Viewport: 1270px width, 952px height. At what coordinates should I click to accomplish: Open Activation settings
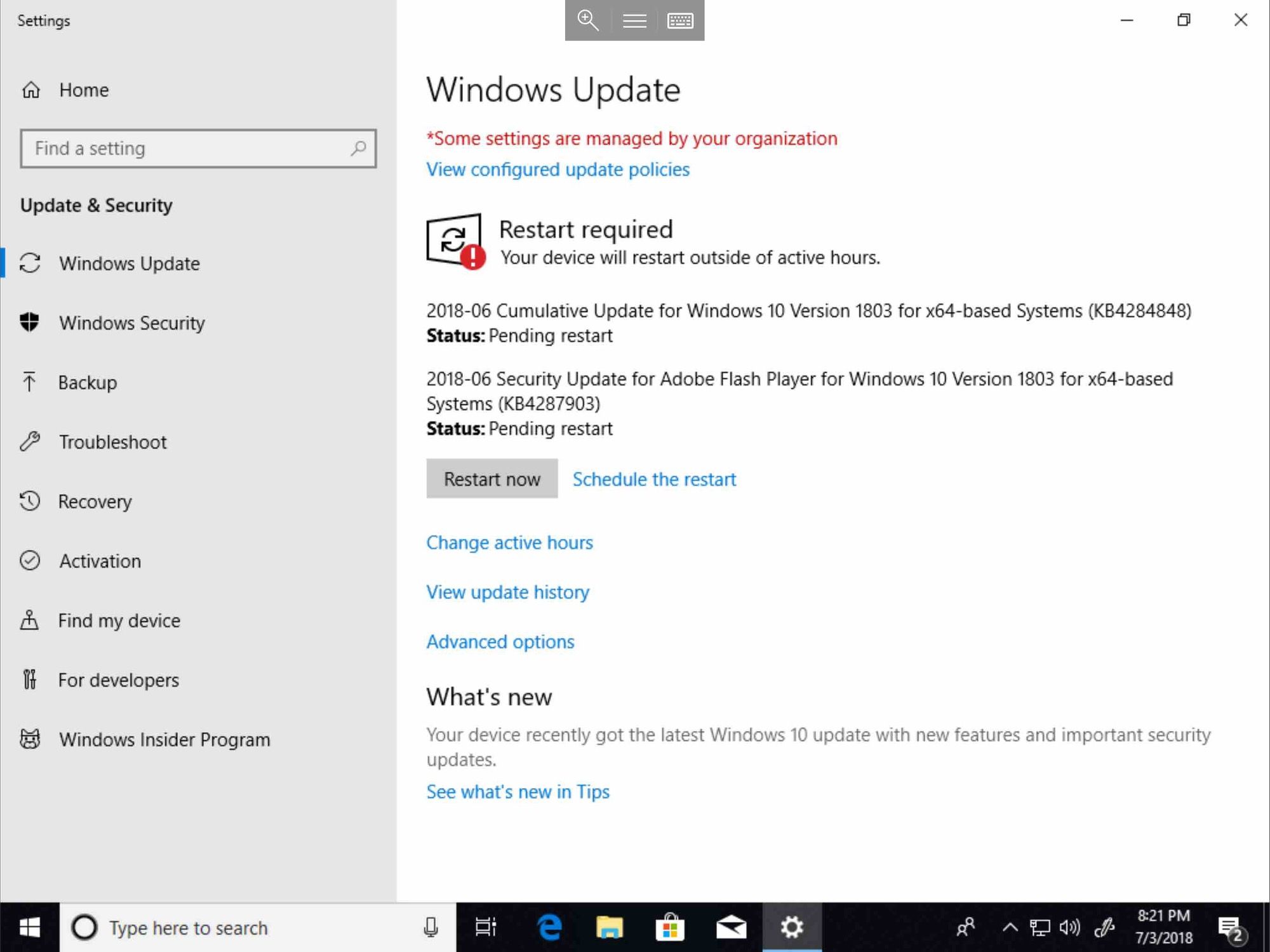click(100, 561)
